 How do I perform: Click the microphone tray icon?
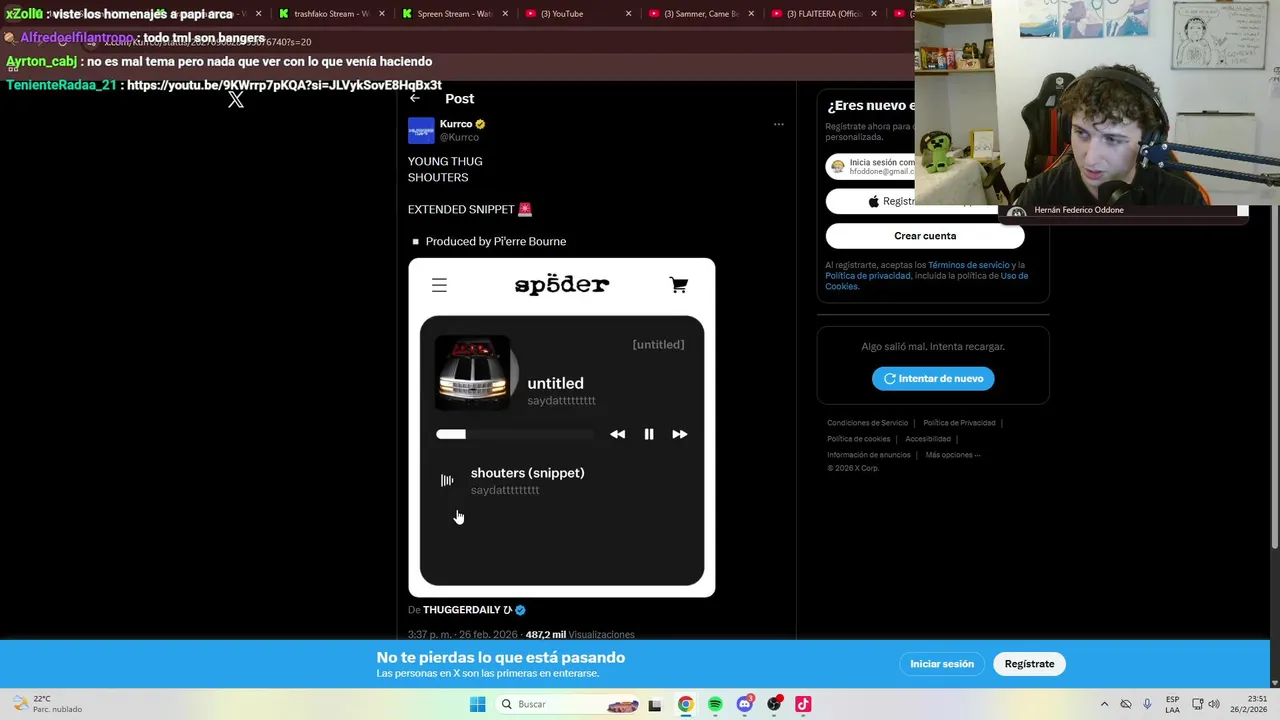click(x=1147, y=704)
